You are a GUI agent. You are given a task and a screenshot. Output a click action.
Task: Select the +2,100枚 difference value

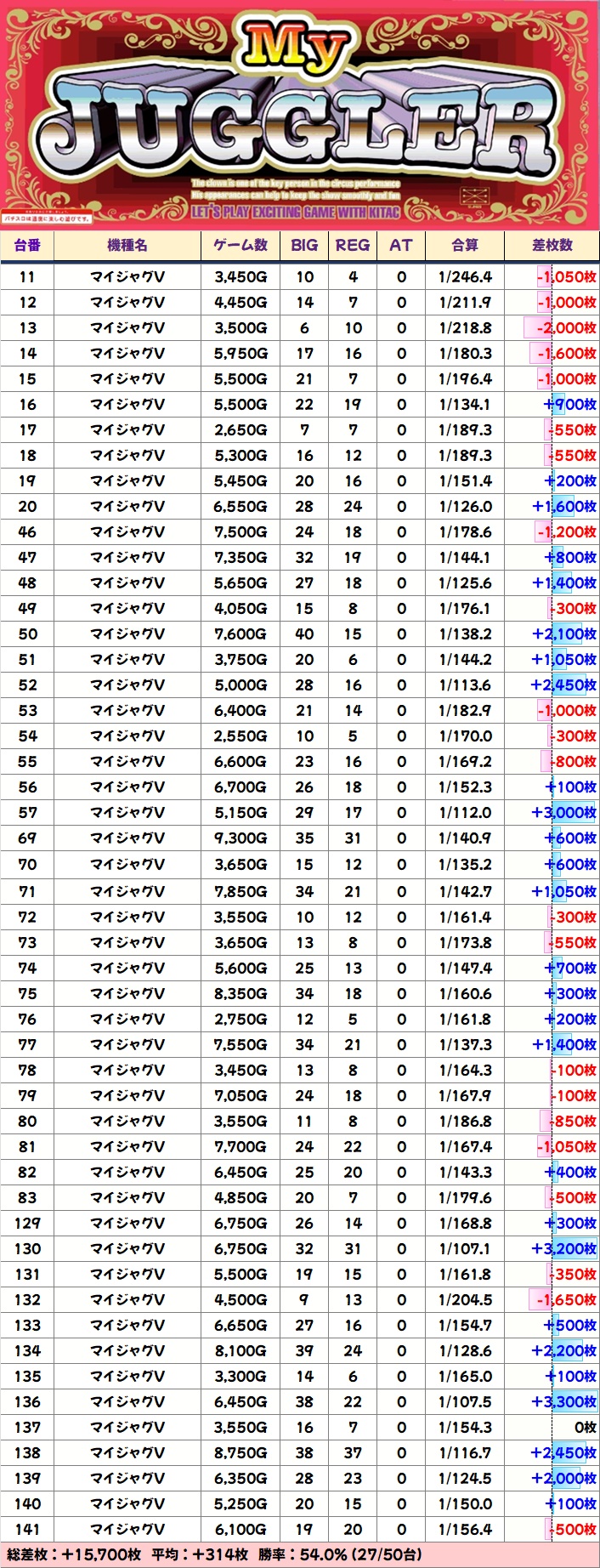[564, 634]
